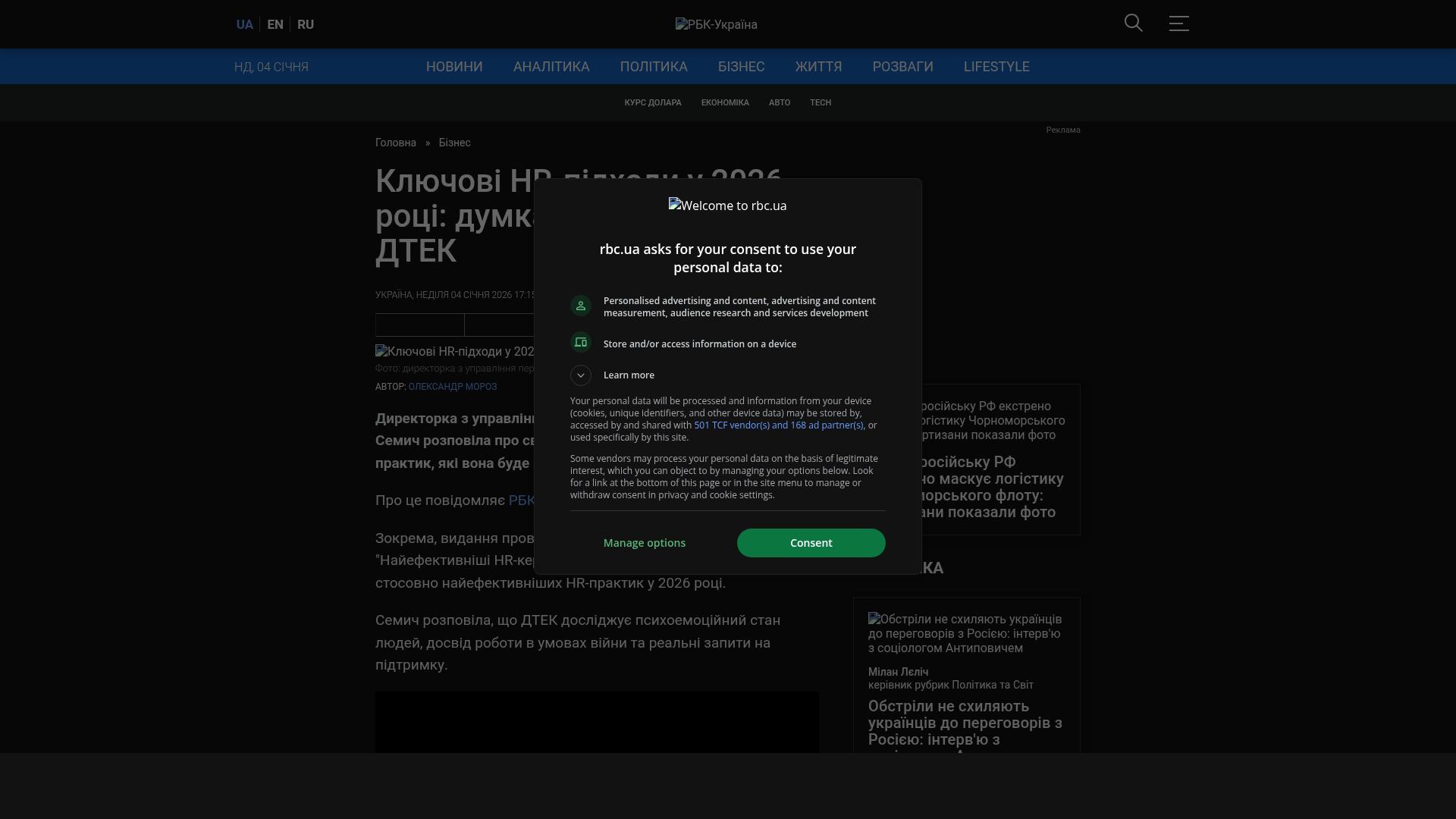Click the personalised advertising person icon
Viewport: 1456px width, 819px height.
581,306
